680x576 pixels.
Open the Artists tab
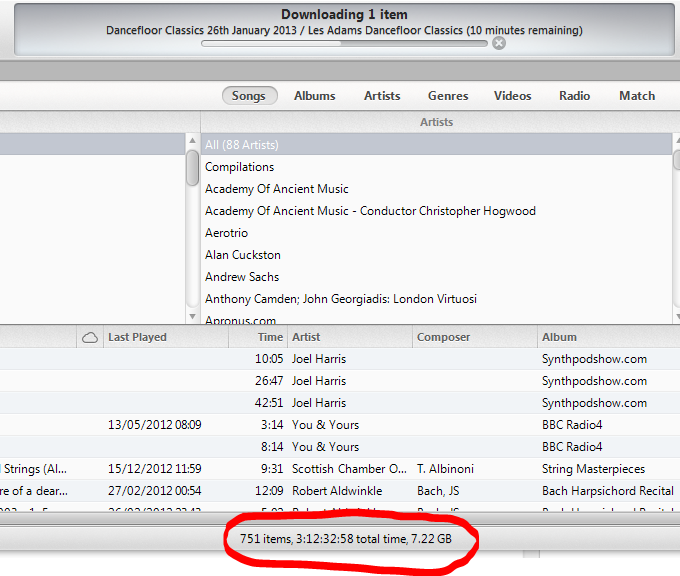[x=382, y=96]
